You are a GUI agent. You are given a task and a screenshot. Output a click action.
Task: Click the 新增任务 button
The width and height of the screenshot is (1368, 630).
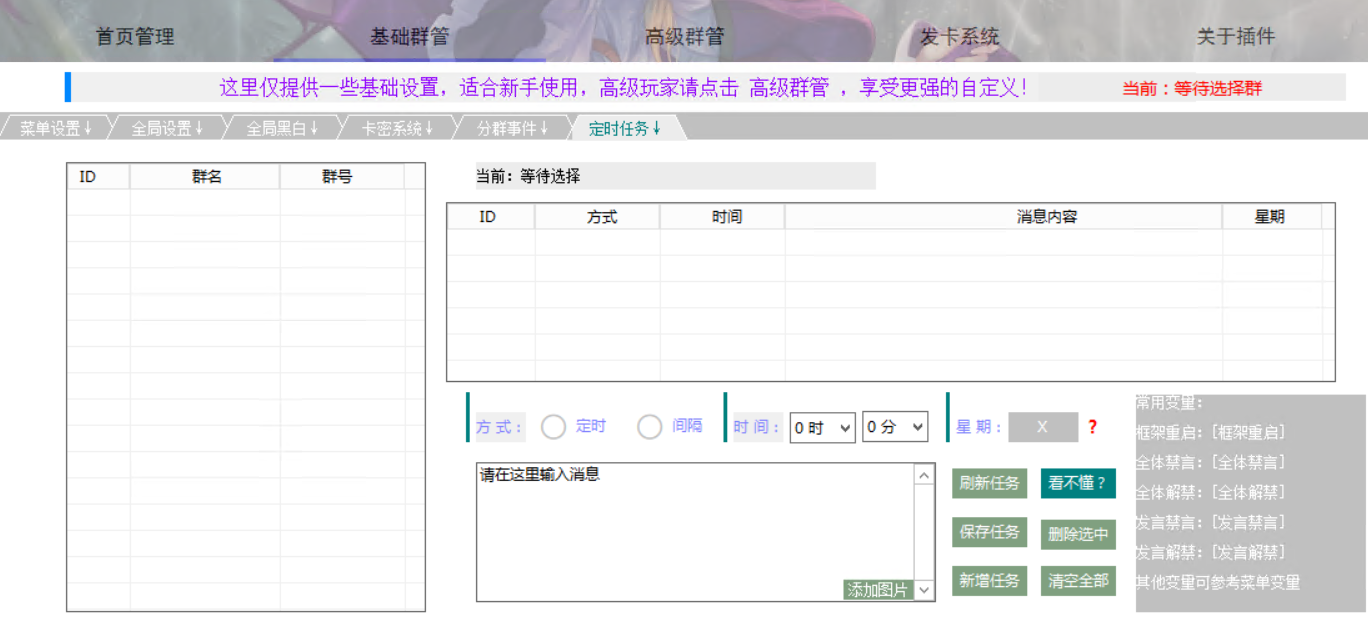(989, 581)
